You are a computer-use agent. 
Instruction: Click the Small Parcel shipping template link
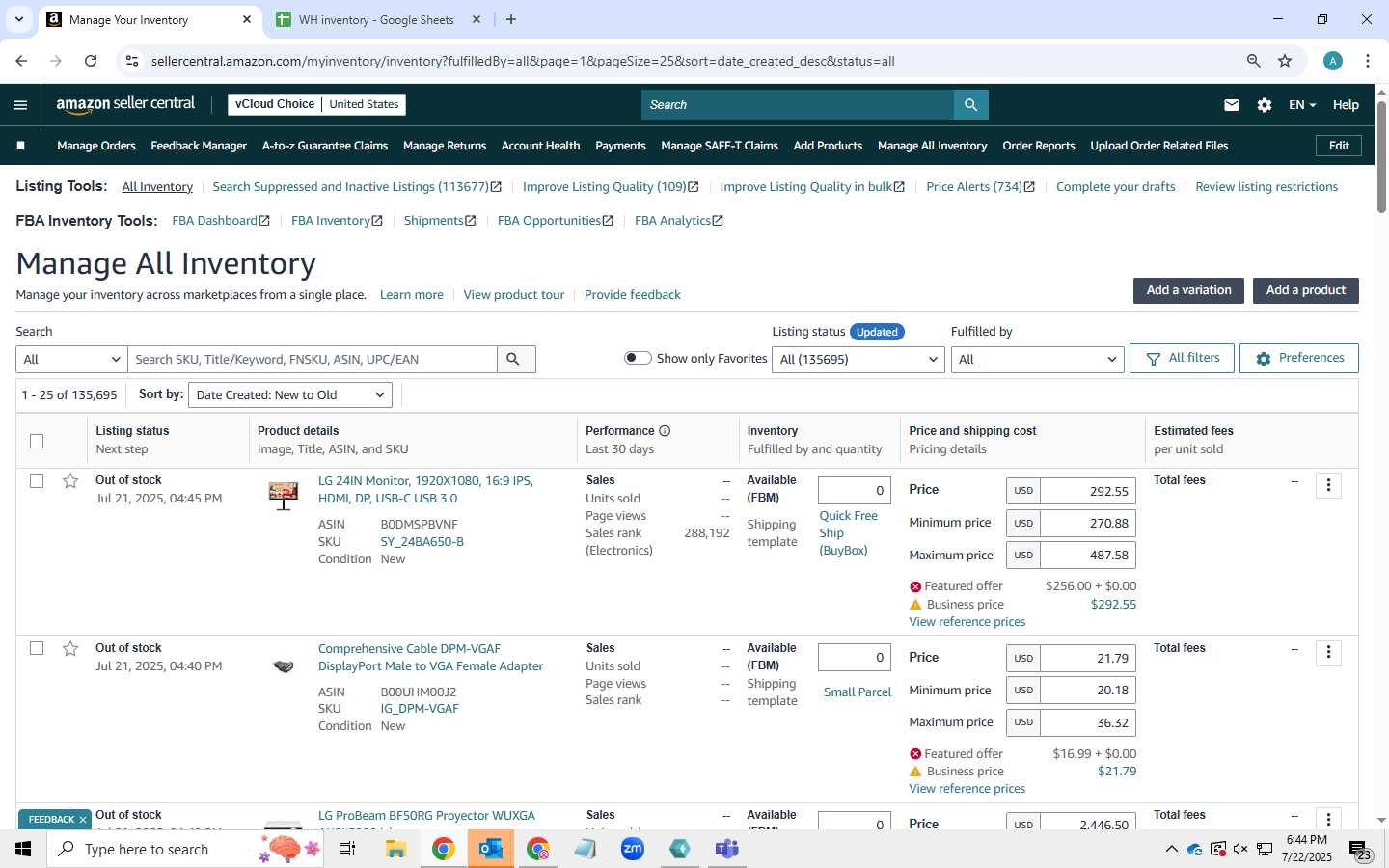coord(858,692)
